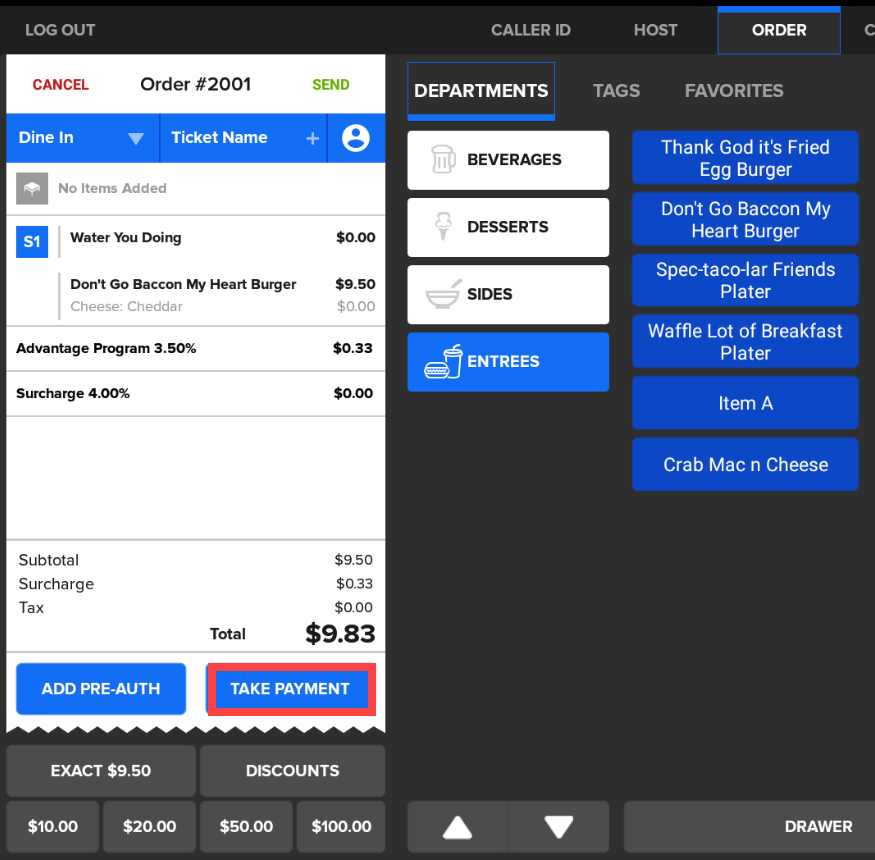Click the burger and drink Entrees icon
Image resolution: width=875 pixels, height=860 pixels.
click(x=443, y=362)
